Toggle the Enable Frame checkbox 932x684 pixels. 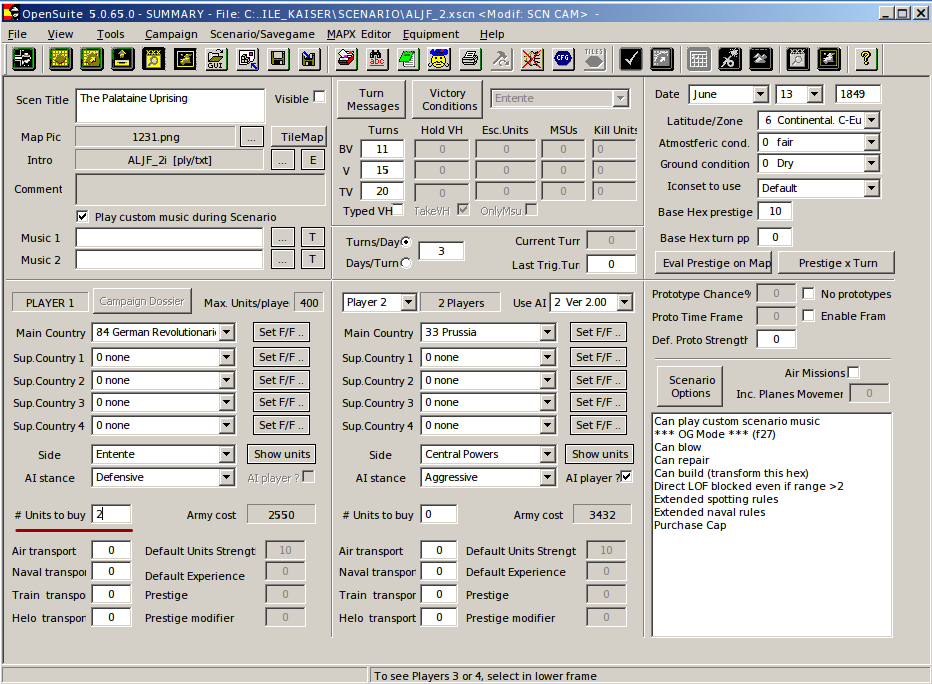click(808, 316)
